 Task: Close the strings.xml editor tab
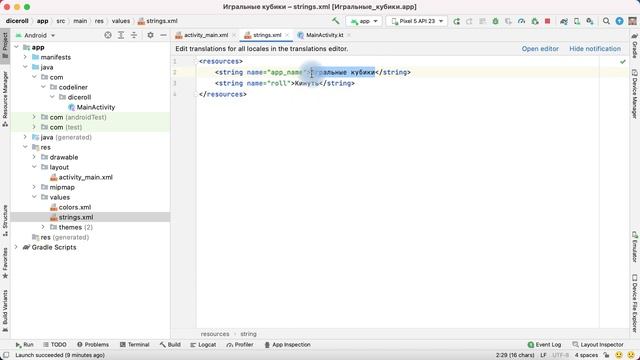287,35
